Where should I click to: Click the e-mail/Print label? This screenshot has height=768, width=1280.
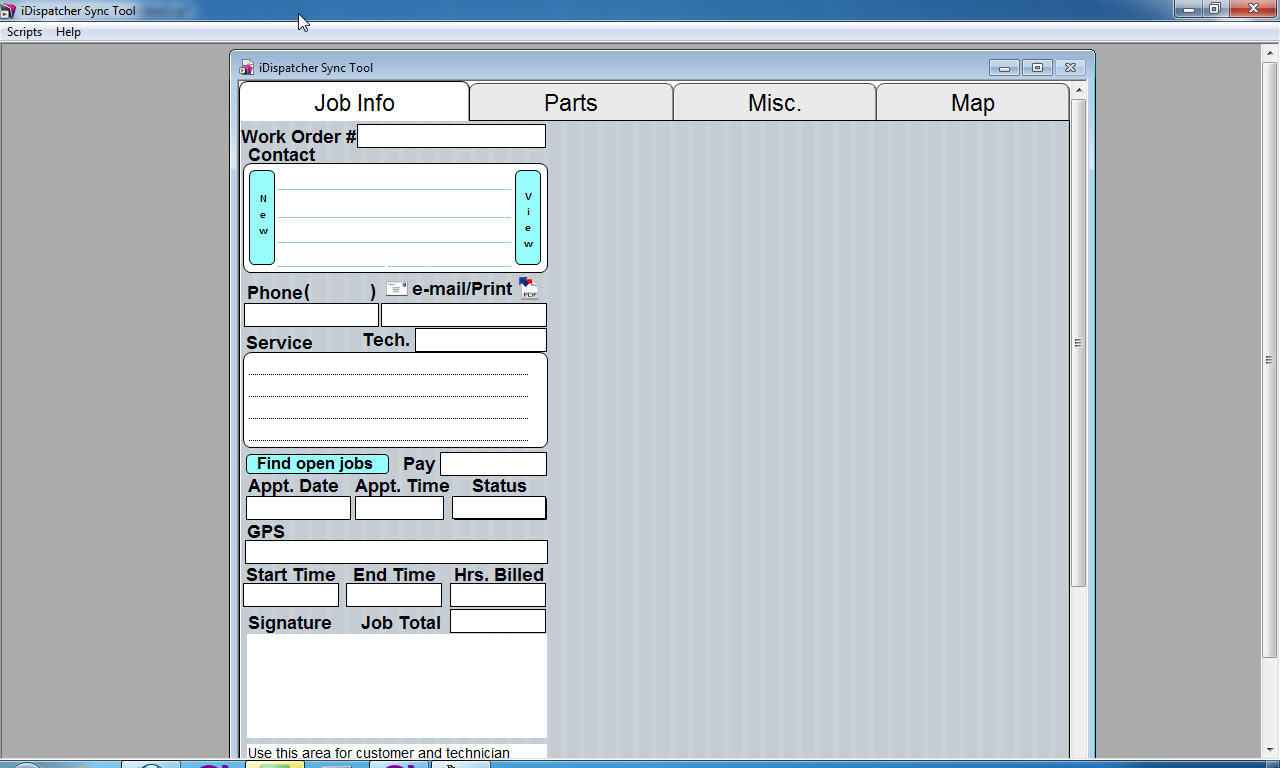pyautogui.click(x=462, y=289)
